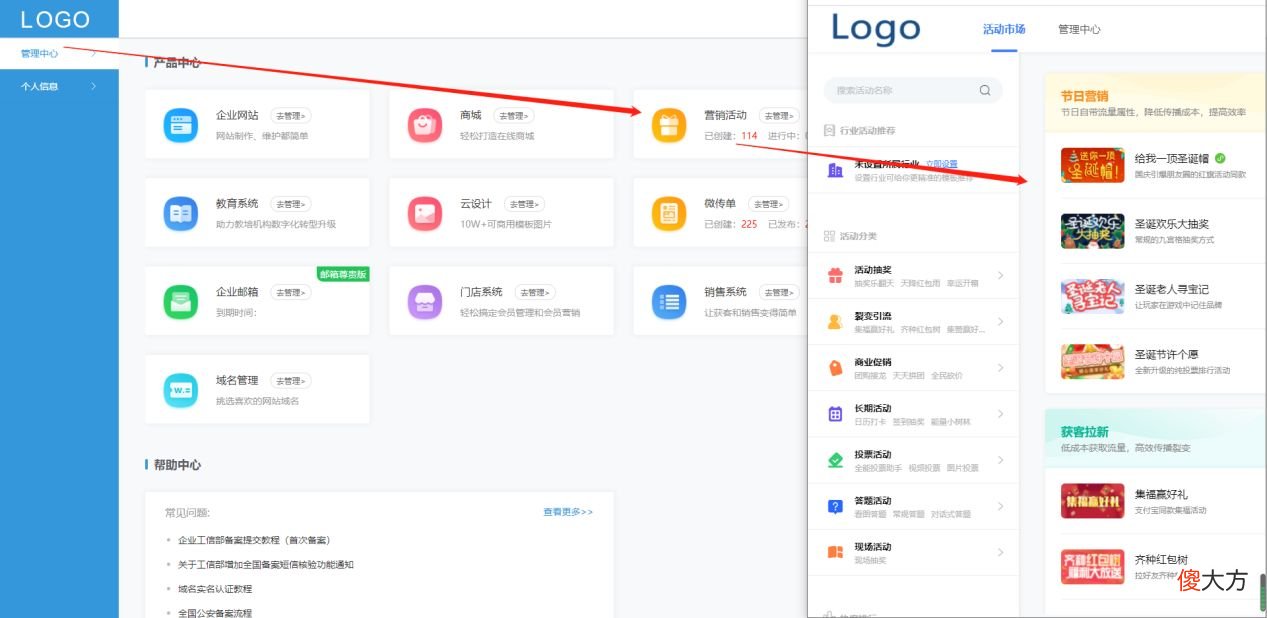Click 去管理 button for 教育系统
The image size is (1267, 618).
click(x=291, y=204)
